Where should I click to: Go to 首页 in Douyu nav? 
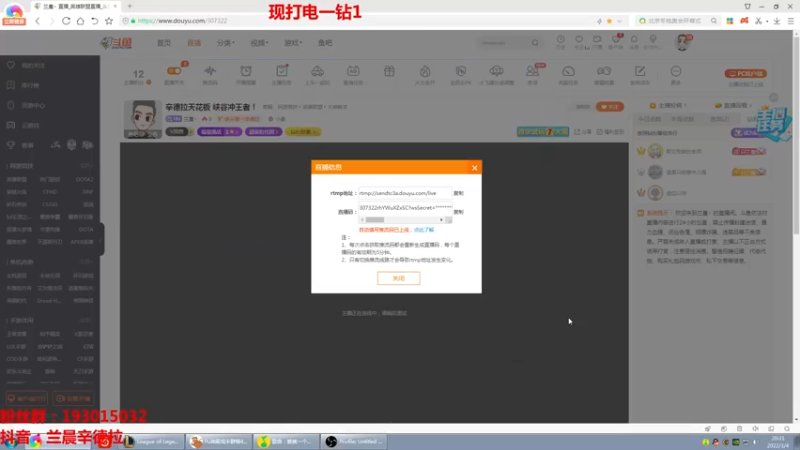pyautogui.click(x=164, y=43)
